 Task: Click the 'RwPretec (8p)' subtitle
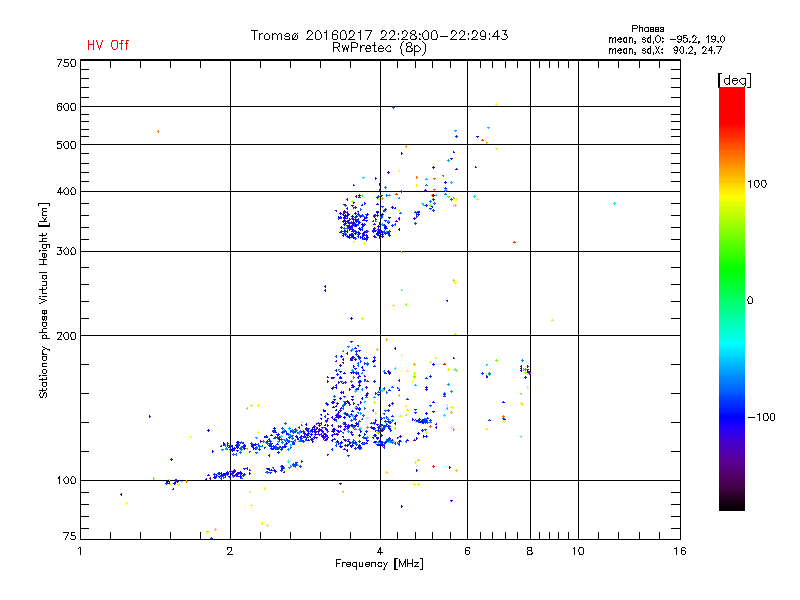(x=379, y=48)
